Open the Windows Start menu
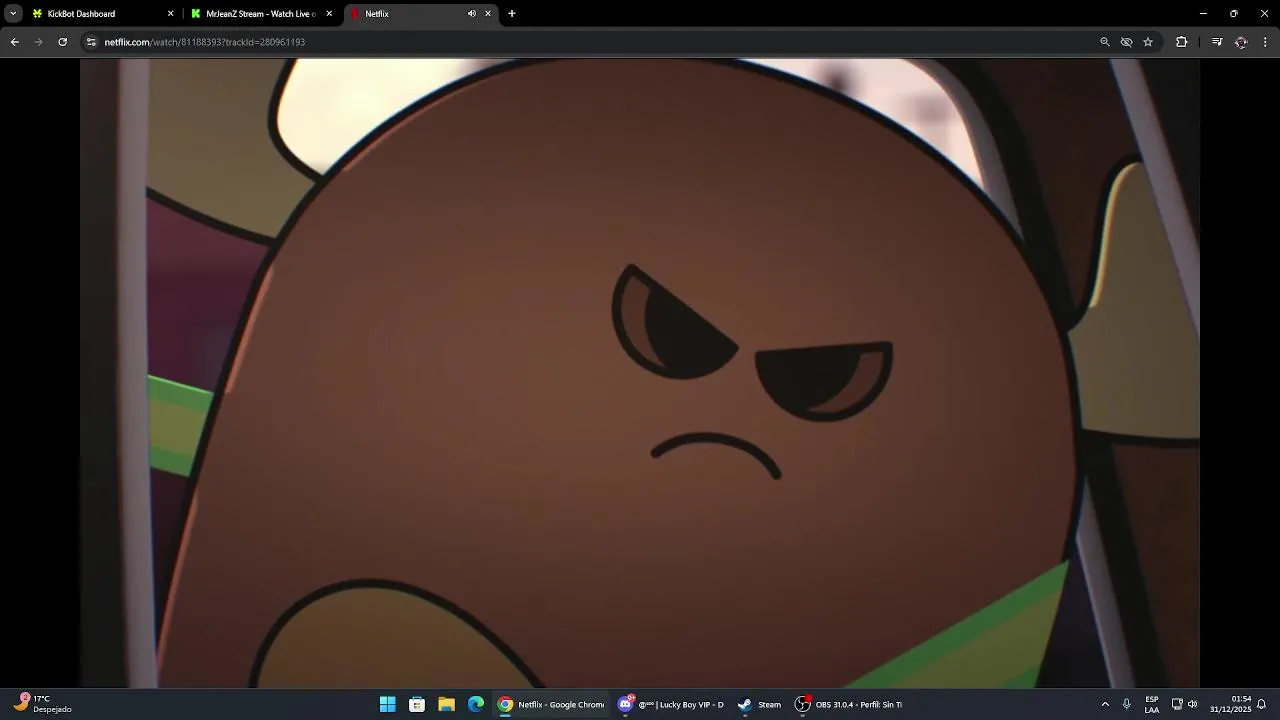 (x=387, y=704)
